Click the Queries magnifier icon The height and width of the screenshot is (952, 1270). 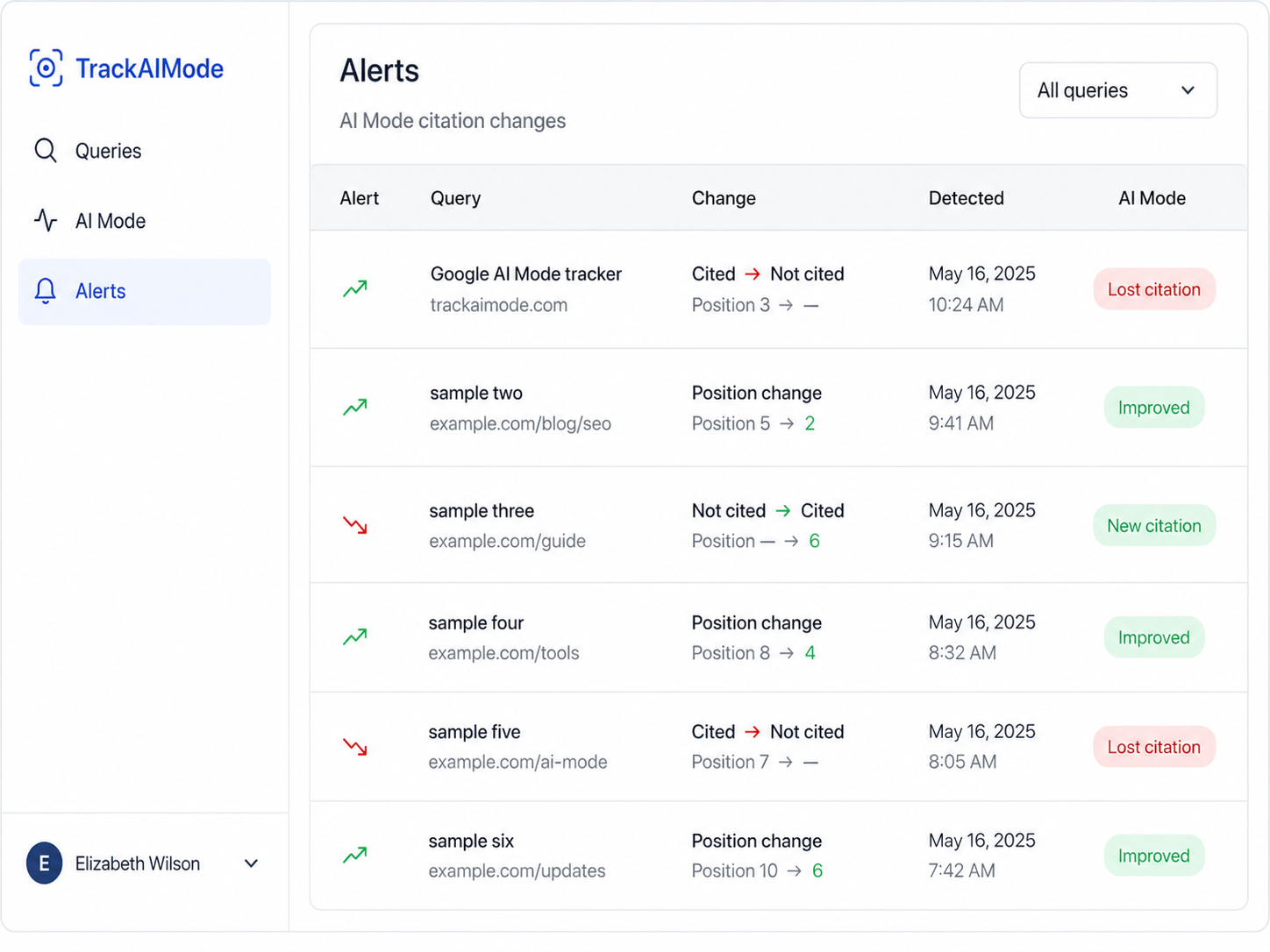tap(46, 151)
